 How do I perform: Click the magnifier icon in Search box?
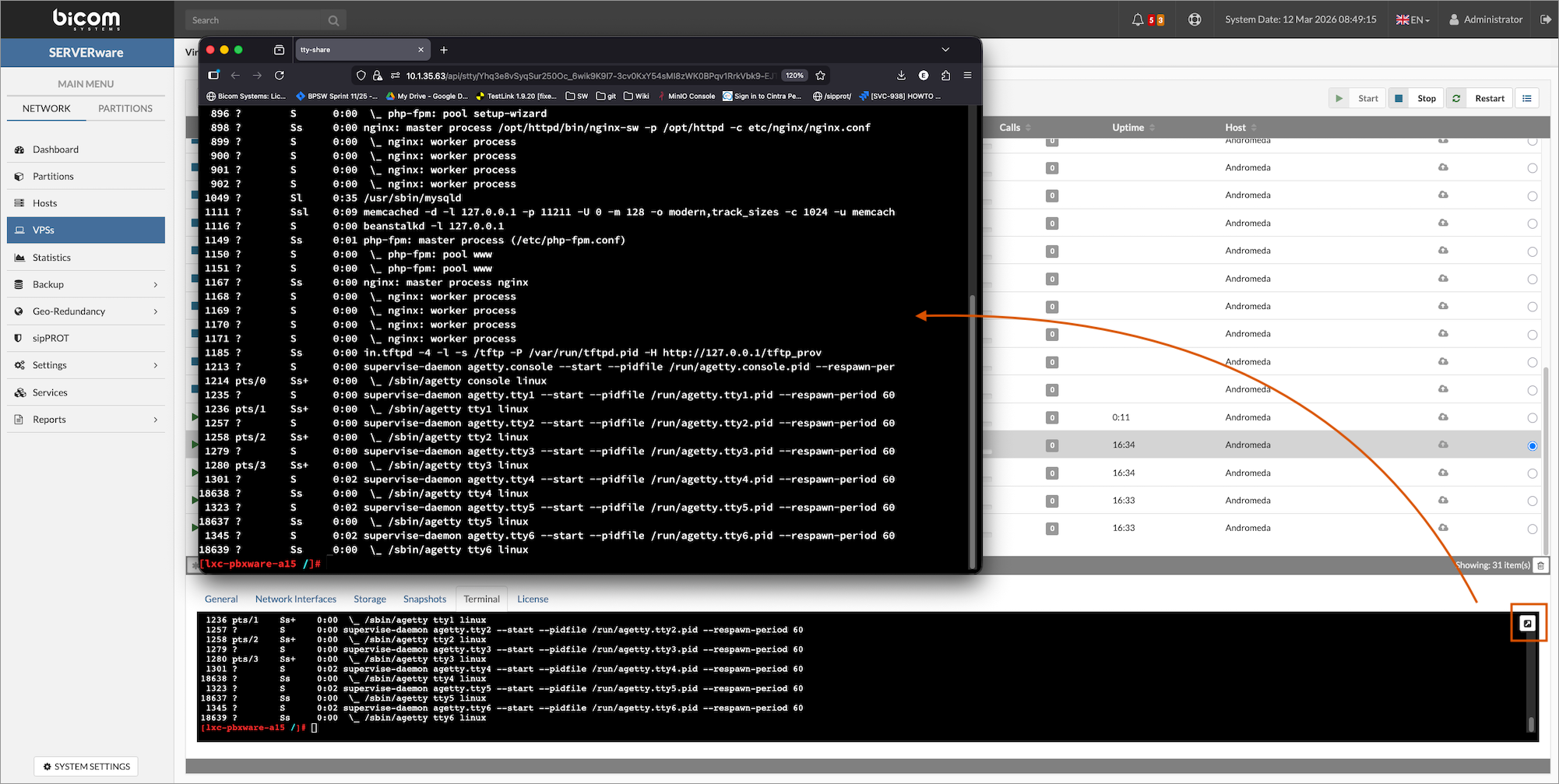pyautogui.click(x=333, y=20)
